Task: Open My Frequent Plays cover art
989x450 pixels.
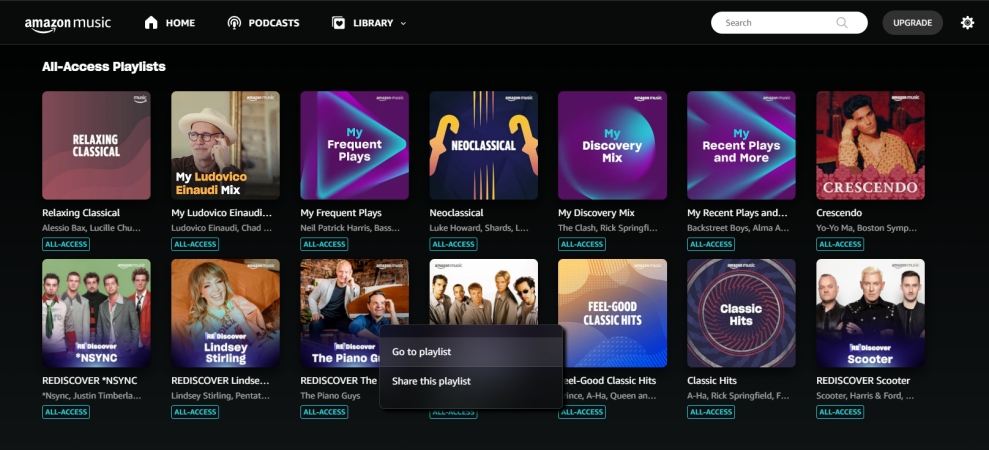Action: click(x=354, y=145)
